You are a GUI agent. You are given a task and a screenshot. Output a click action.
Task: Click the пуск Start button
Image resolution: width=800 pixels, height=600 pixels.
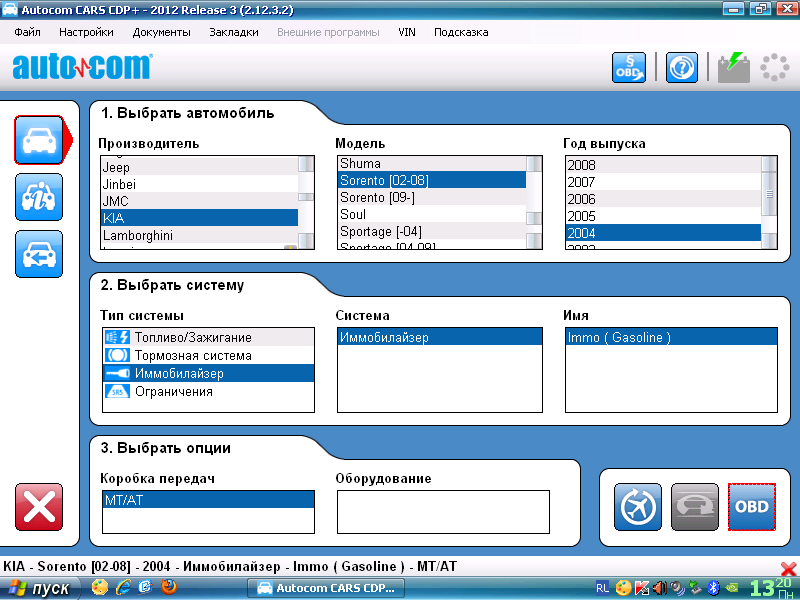click(x=40, y=588)
